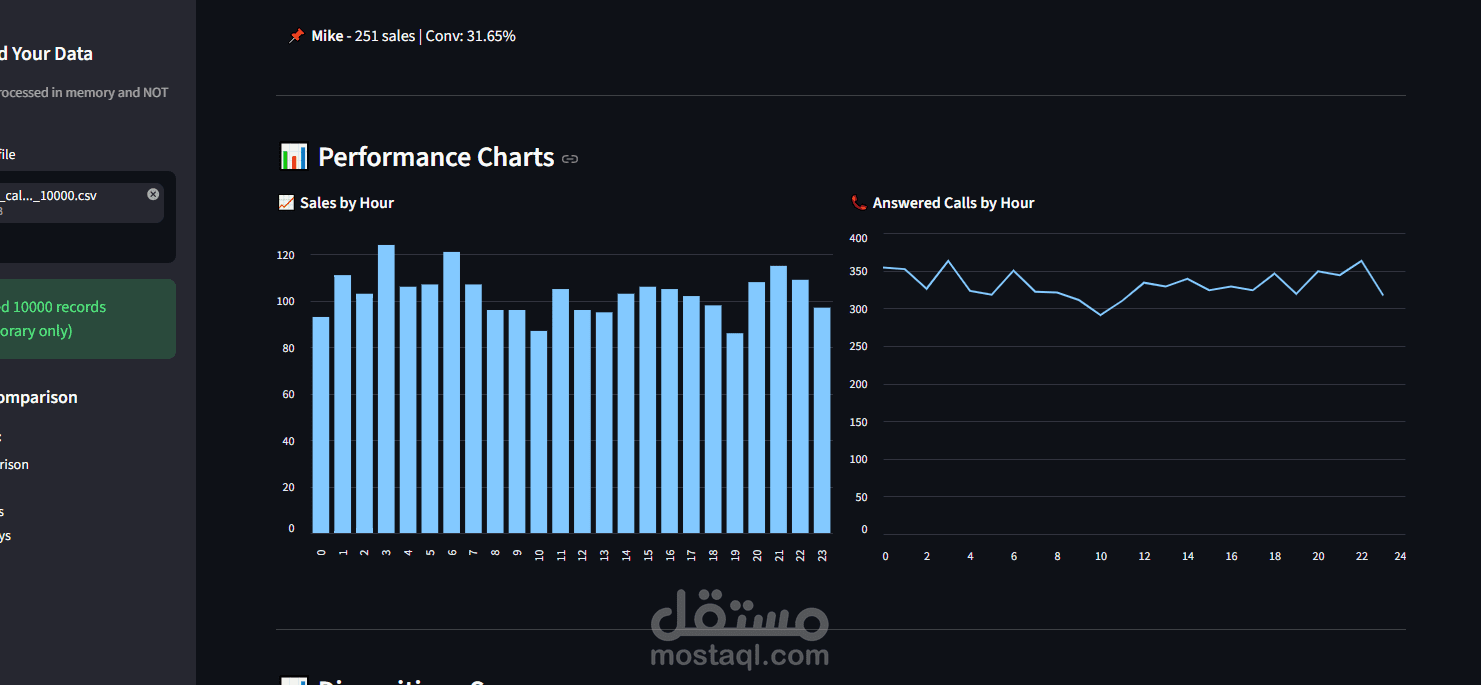The height and width of the screenshot is (685, 1481).
Task: Click the Answered Calls line peak at hour 3
Action: point(949,261)
